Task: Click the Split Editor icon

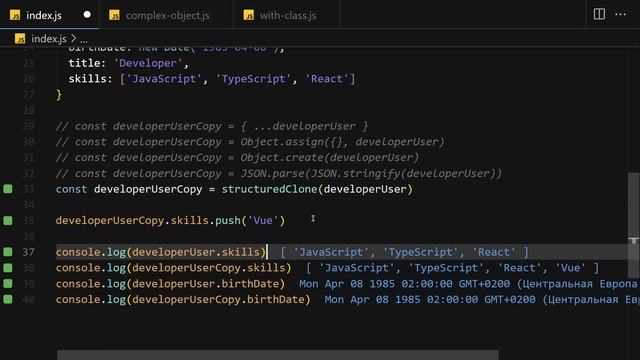Action: (x=599, y=14)
